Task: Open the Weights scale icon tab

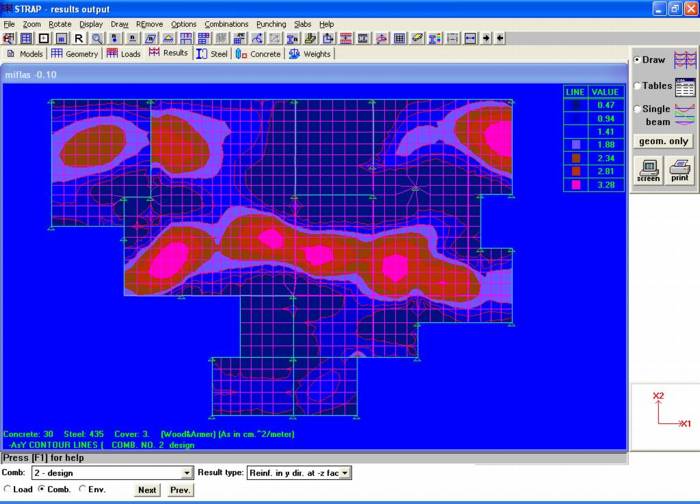Action: [x=310, y=54]
